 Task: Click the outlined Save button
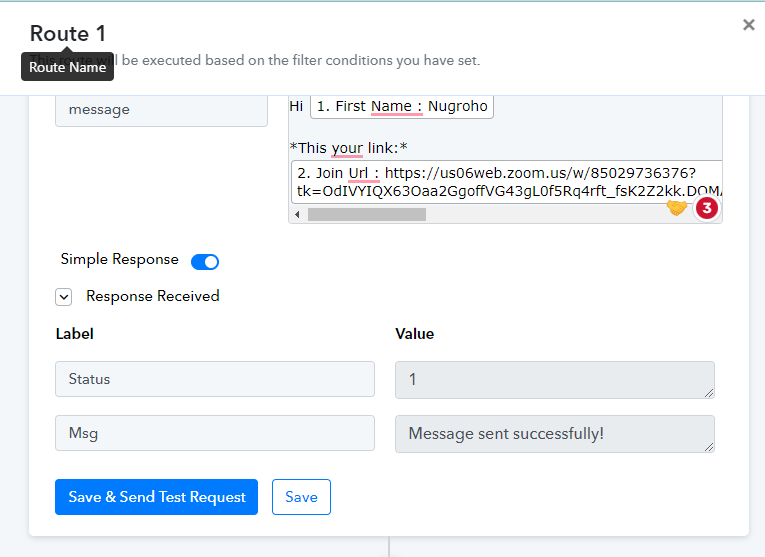click(301, 497)
